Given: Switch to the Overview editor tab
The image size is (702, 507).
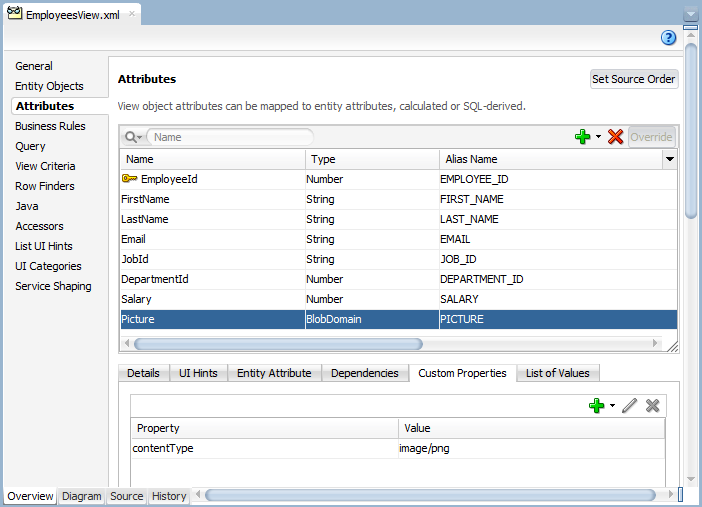Looking at the screenshot, I should point(30,496).
